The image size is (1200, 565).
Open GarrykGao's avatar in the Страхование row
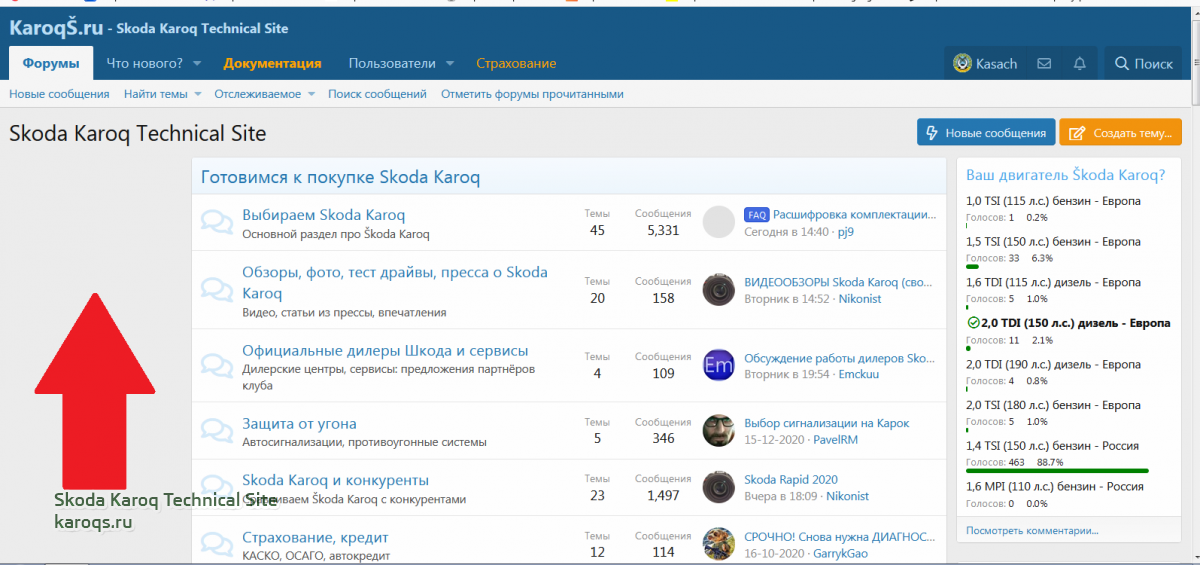(x=719, y=544)
